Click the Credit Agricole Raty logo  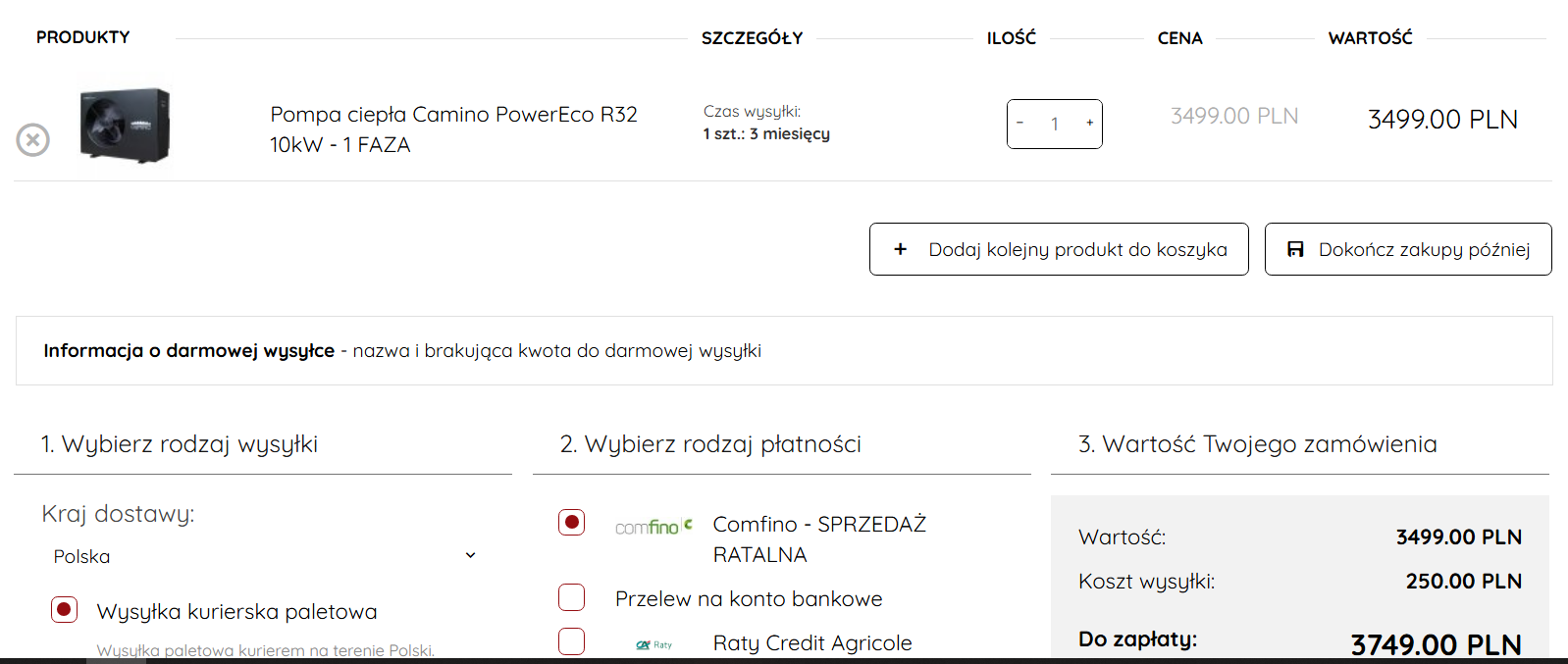pyautogui.click(x=653, y=644)
